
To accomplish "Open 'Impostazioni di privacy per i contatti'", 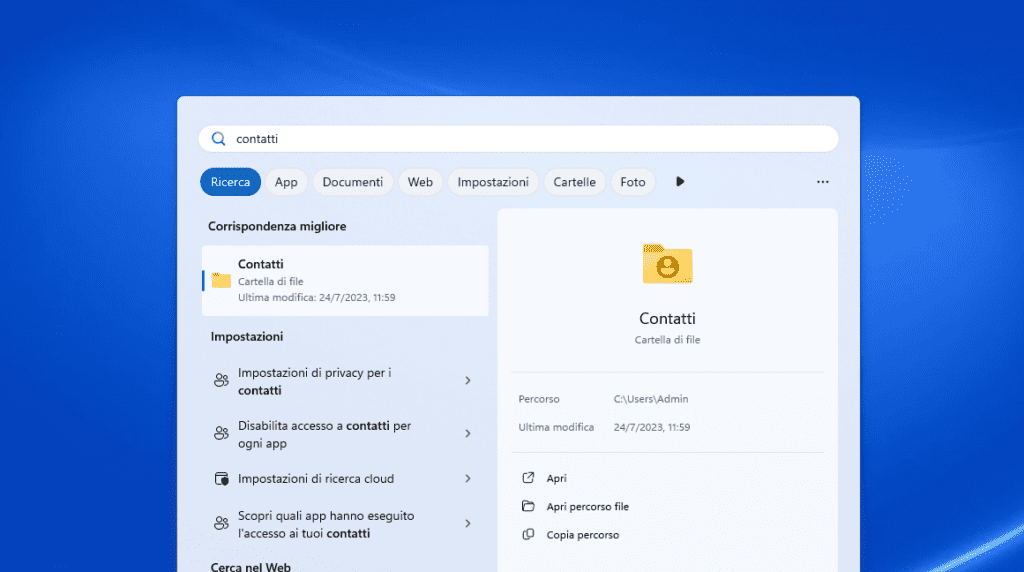I will [345, 381].
